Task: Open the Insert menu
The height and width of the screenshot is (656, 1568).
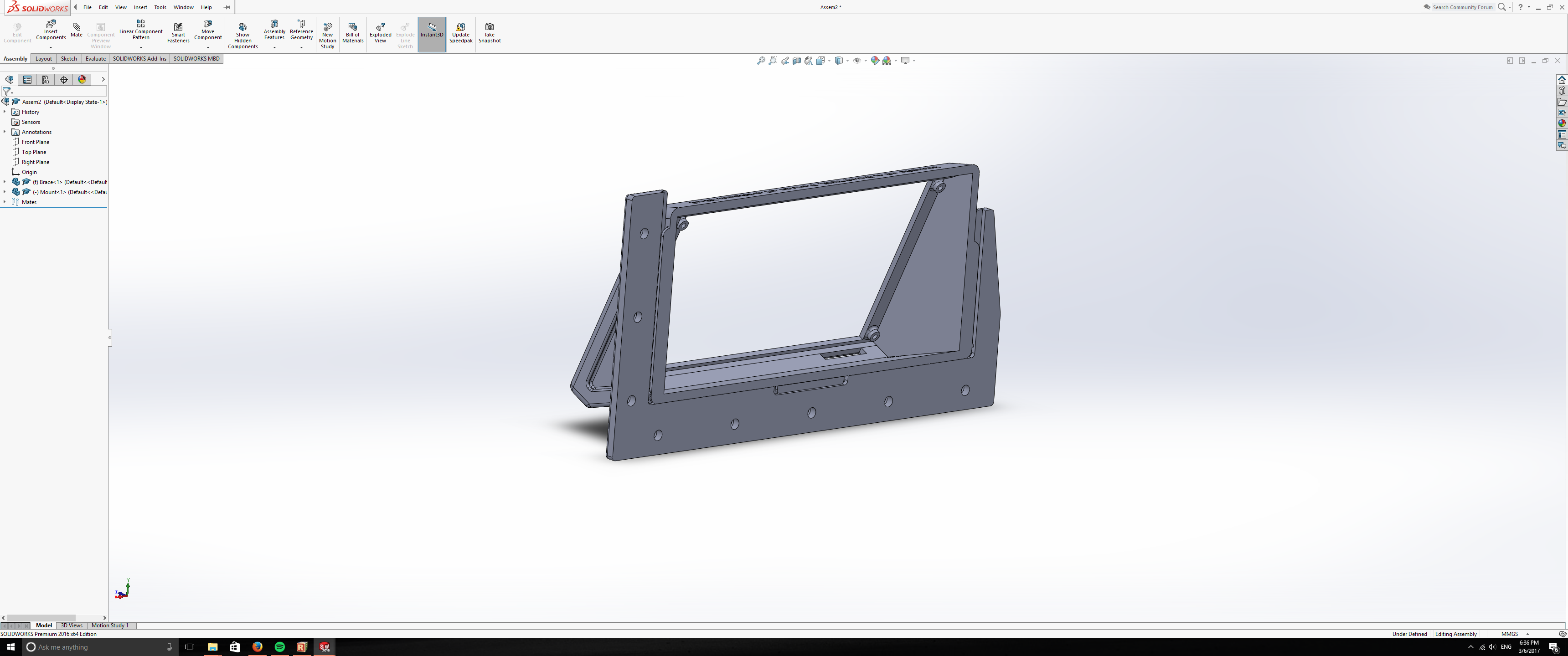Action: click(x=140, y=7)
